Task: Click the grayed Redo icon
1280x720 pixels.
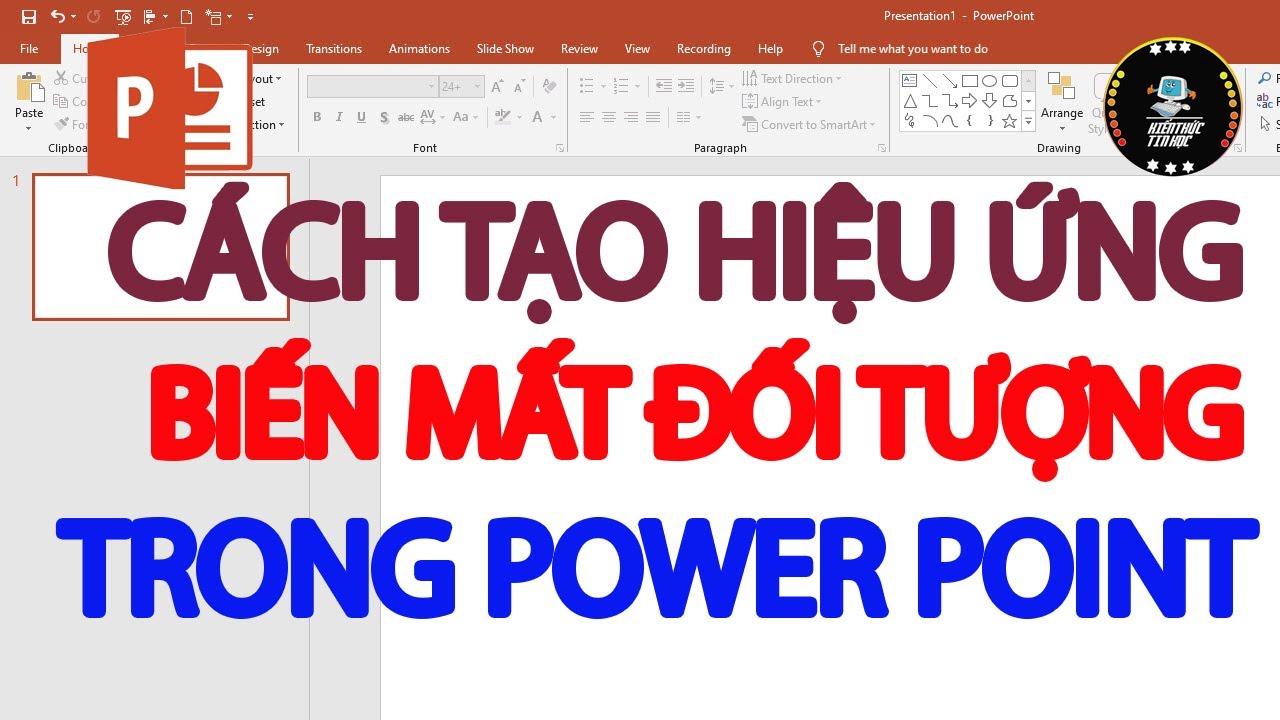Action: tap(93, 16)
